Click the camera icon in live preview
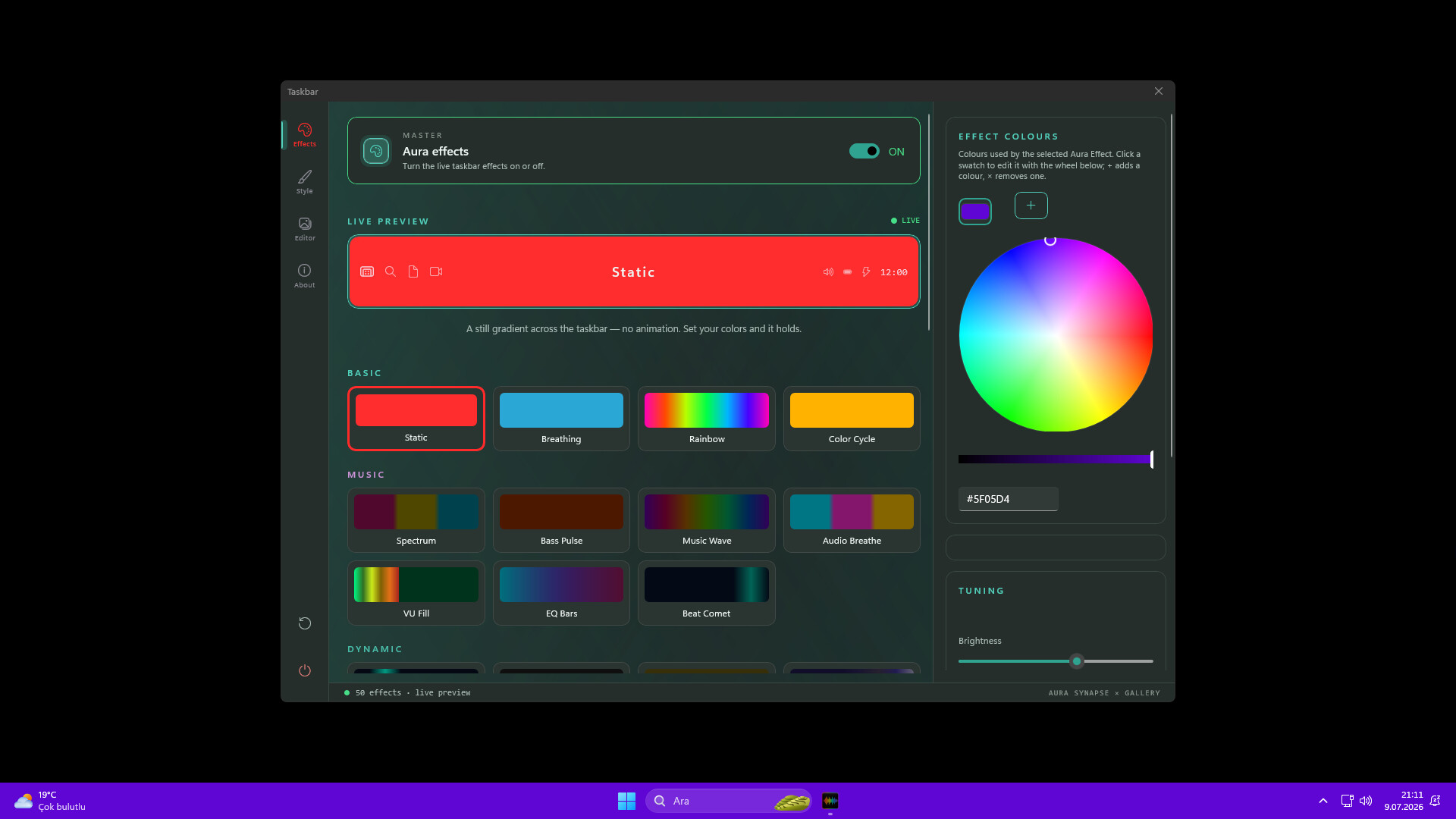Screen dimensions: 1456x819 436,271
